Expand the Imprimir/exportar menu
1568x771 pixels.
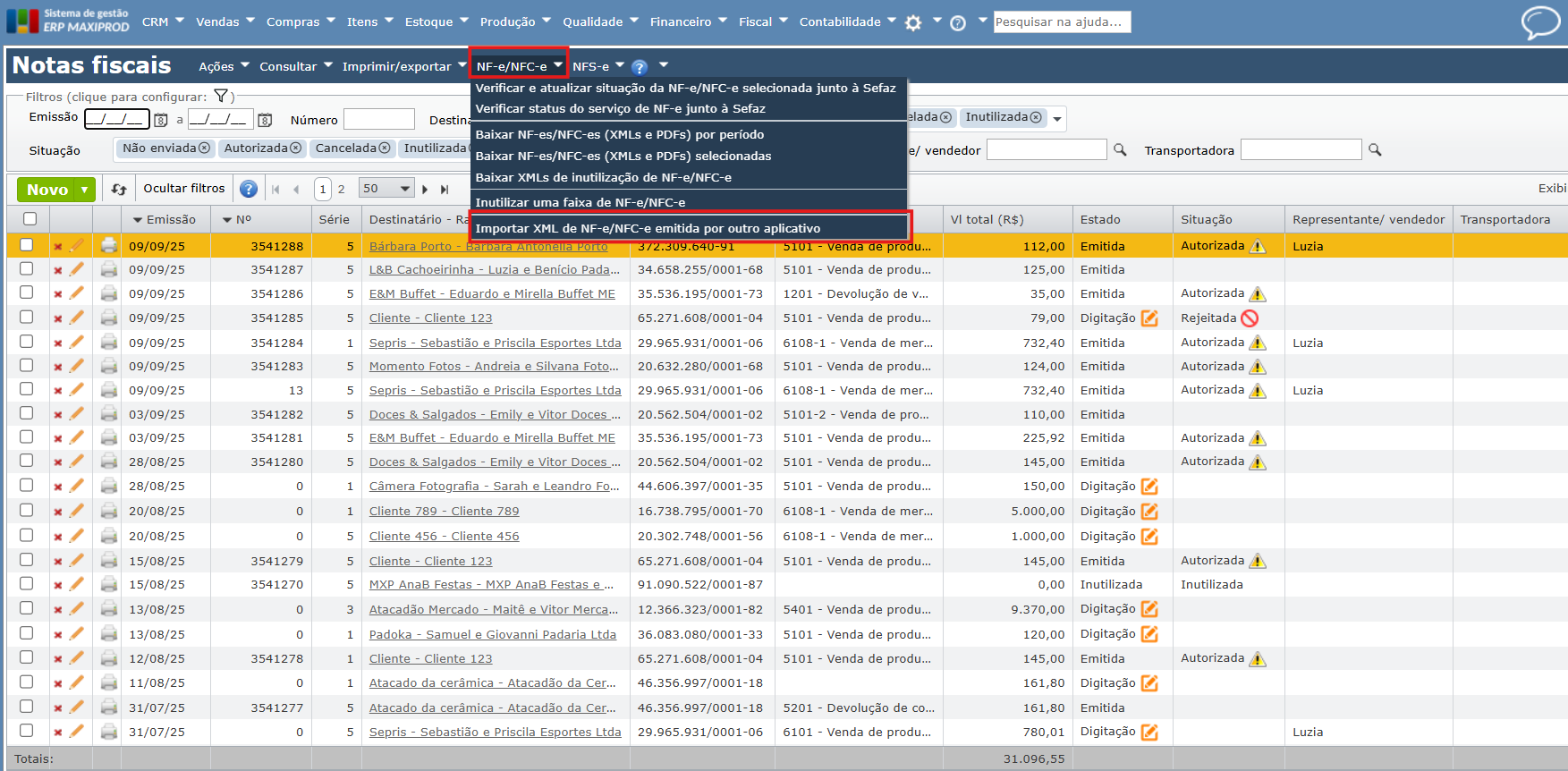pyautogui.click(x=404, y=66)
